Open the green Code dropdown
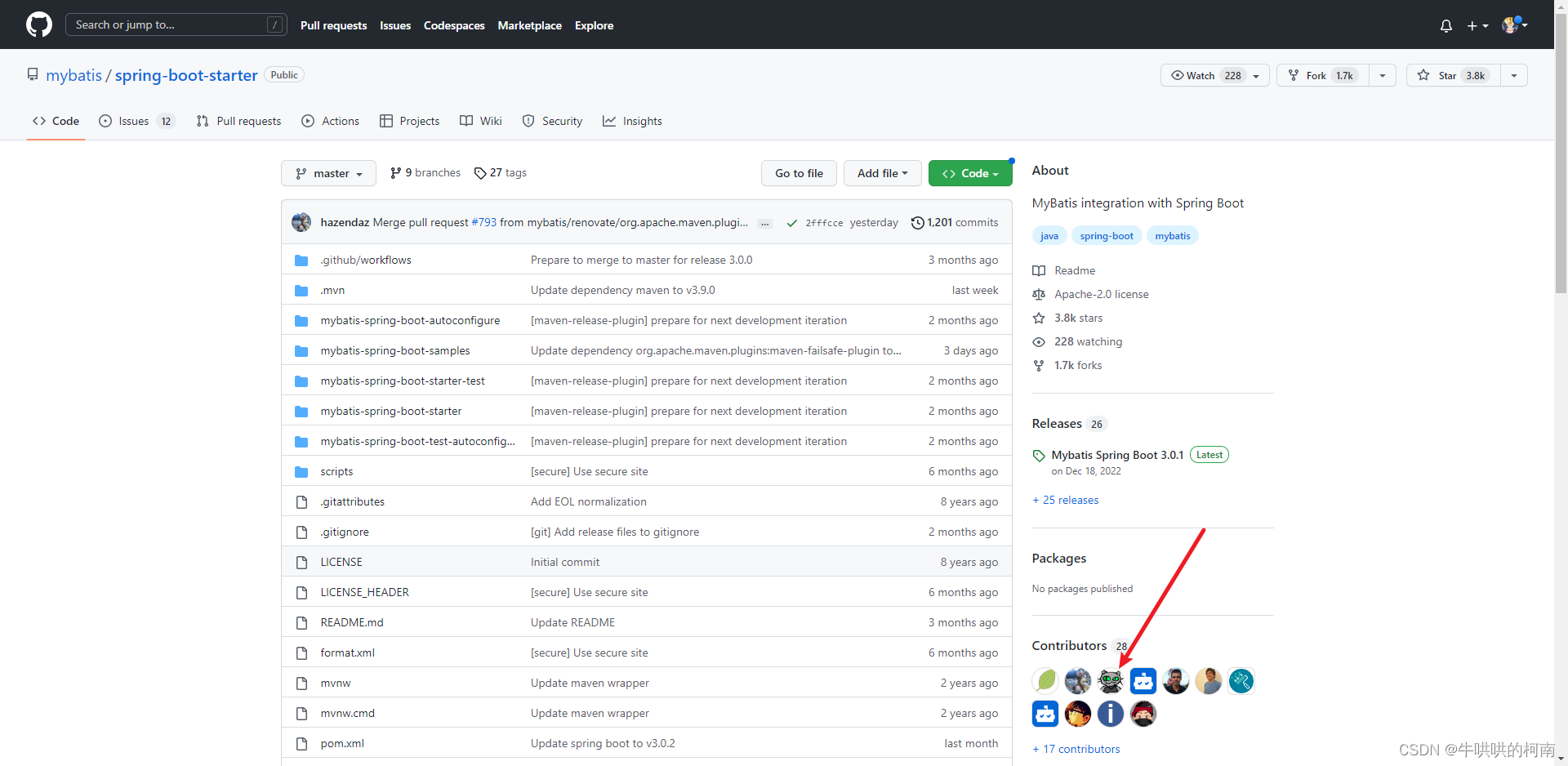 click(970, 173)
